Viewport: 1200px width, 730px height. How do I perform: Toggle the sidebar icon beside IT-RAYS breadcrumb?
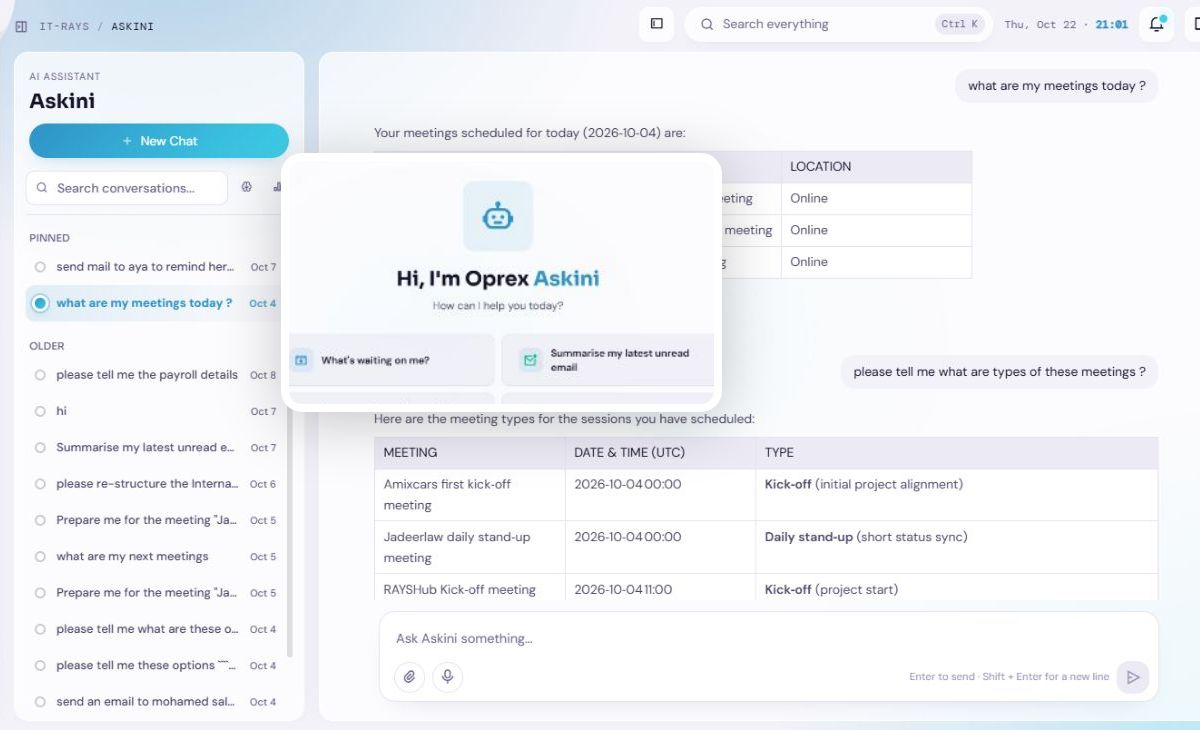[x=21, y=26]
